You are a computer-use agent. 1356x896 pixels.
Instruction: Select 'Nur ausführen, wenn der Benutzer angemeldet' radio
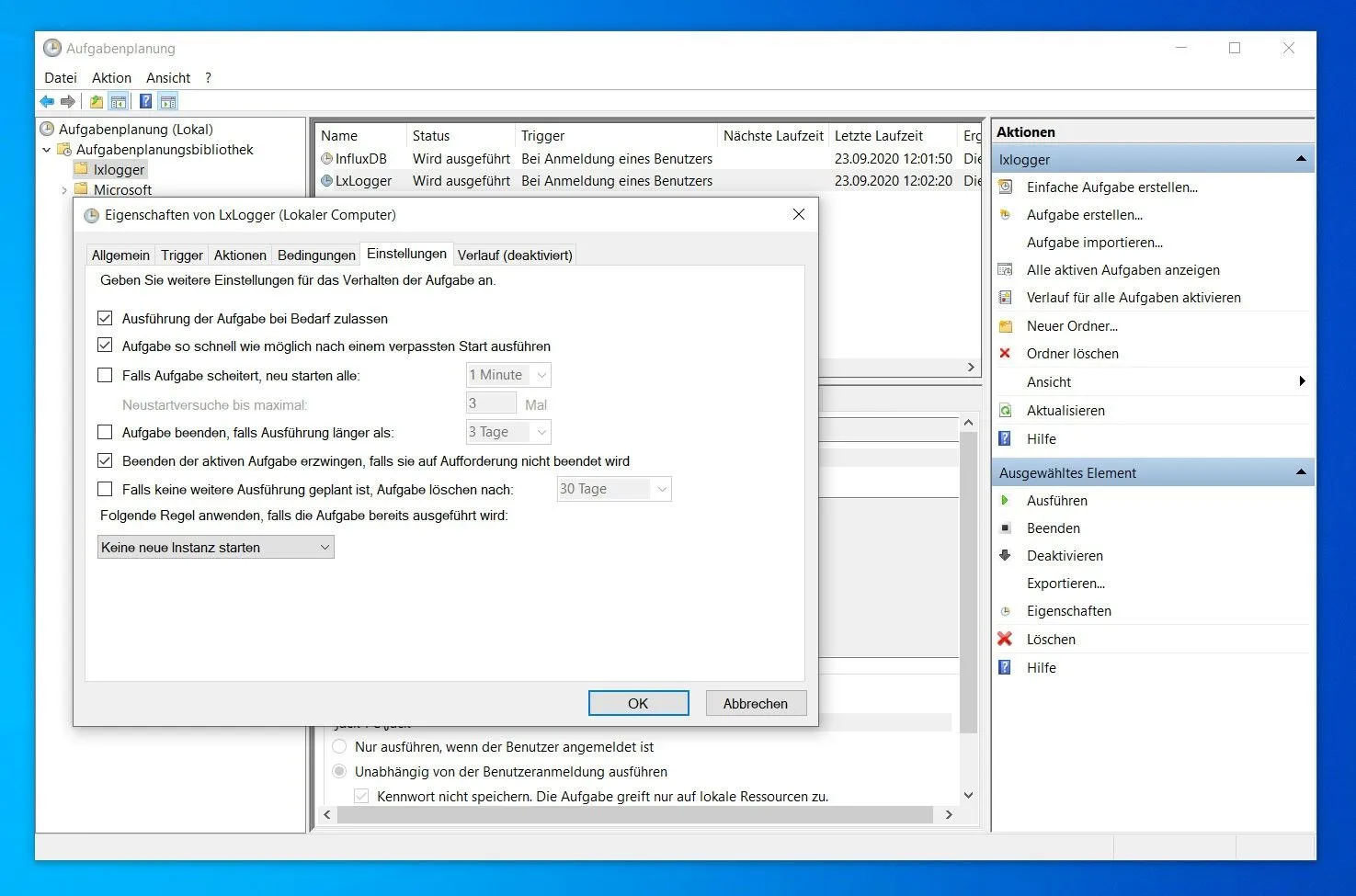[340, 747]
